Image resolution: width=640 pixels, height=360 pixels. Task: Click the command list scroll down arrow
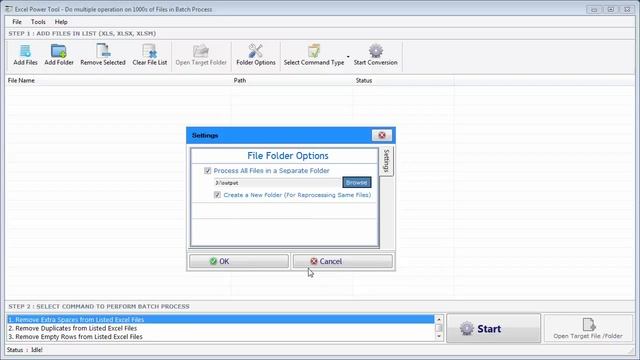pyautogui.click(x=439, y=337)
